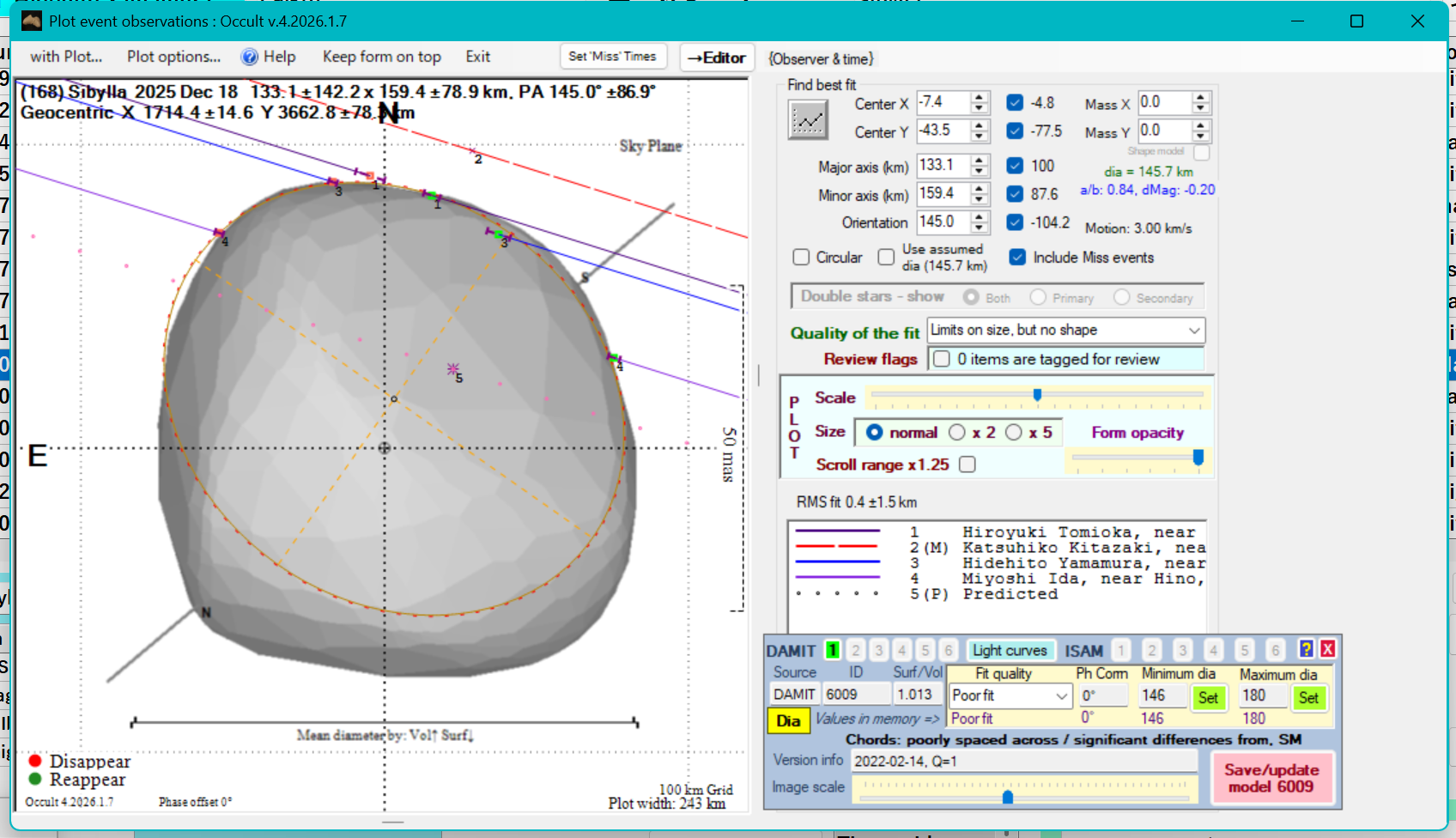Increase Center X with up spinner arrow
Screen dimensions: 1456x838
[980, 98]
